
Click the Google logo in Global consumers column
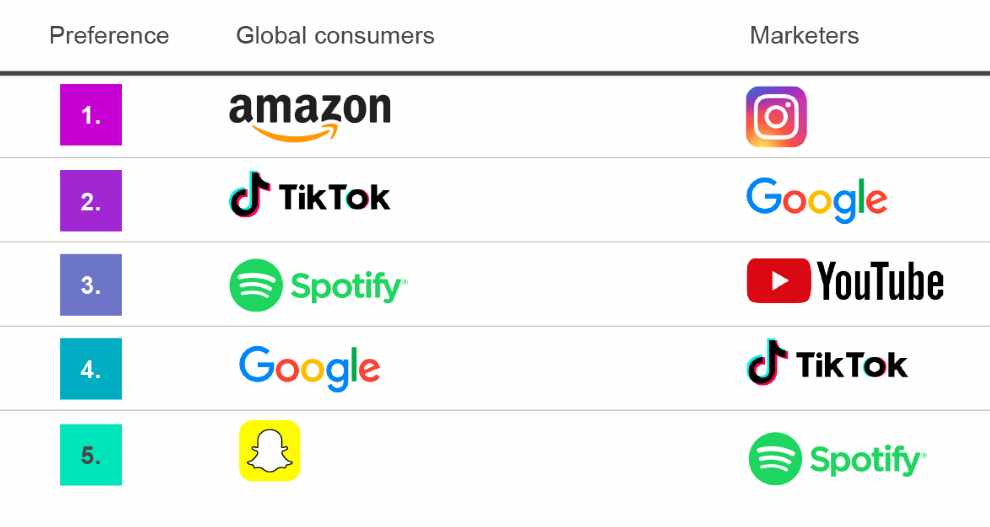pyautogui.click(x=309, y=369)
